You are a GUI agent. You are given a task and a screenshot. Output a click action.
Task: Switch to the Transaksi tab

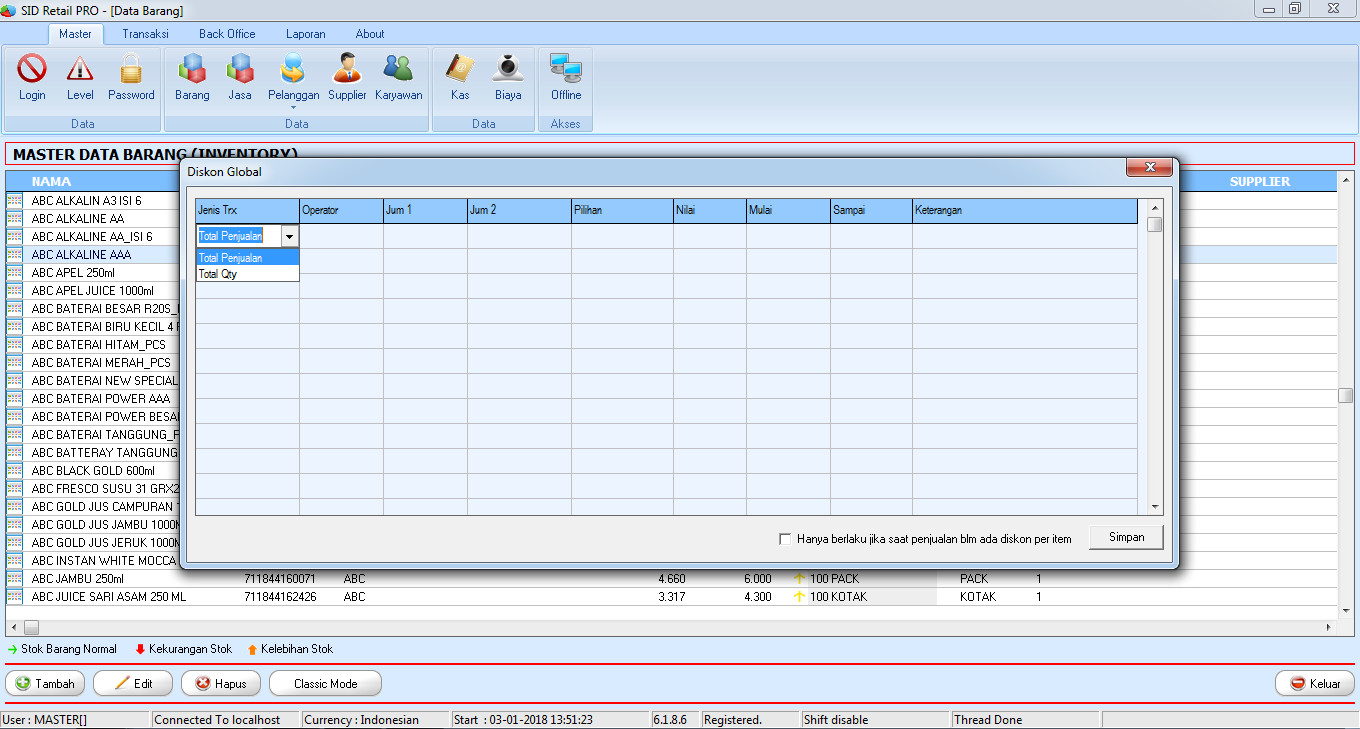145,33
